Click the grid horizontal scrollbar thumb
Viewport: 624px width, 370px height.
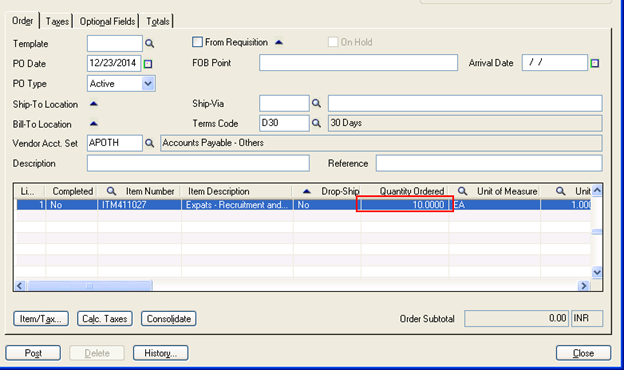click(x=90, y=286)
